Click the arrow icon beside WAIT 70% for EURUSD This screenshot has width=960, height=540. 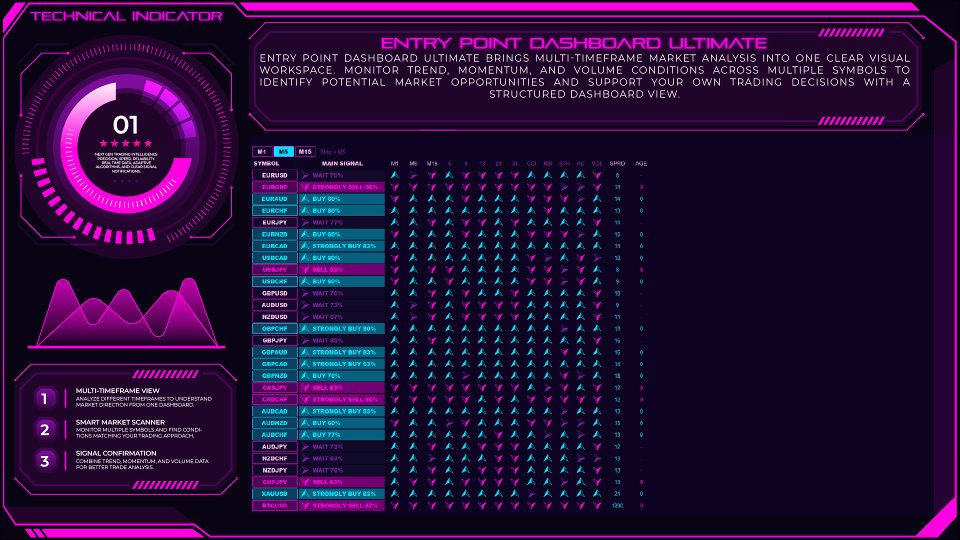point(305,175)
